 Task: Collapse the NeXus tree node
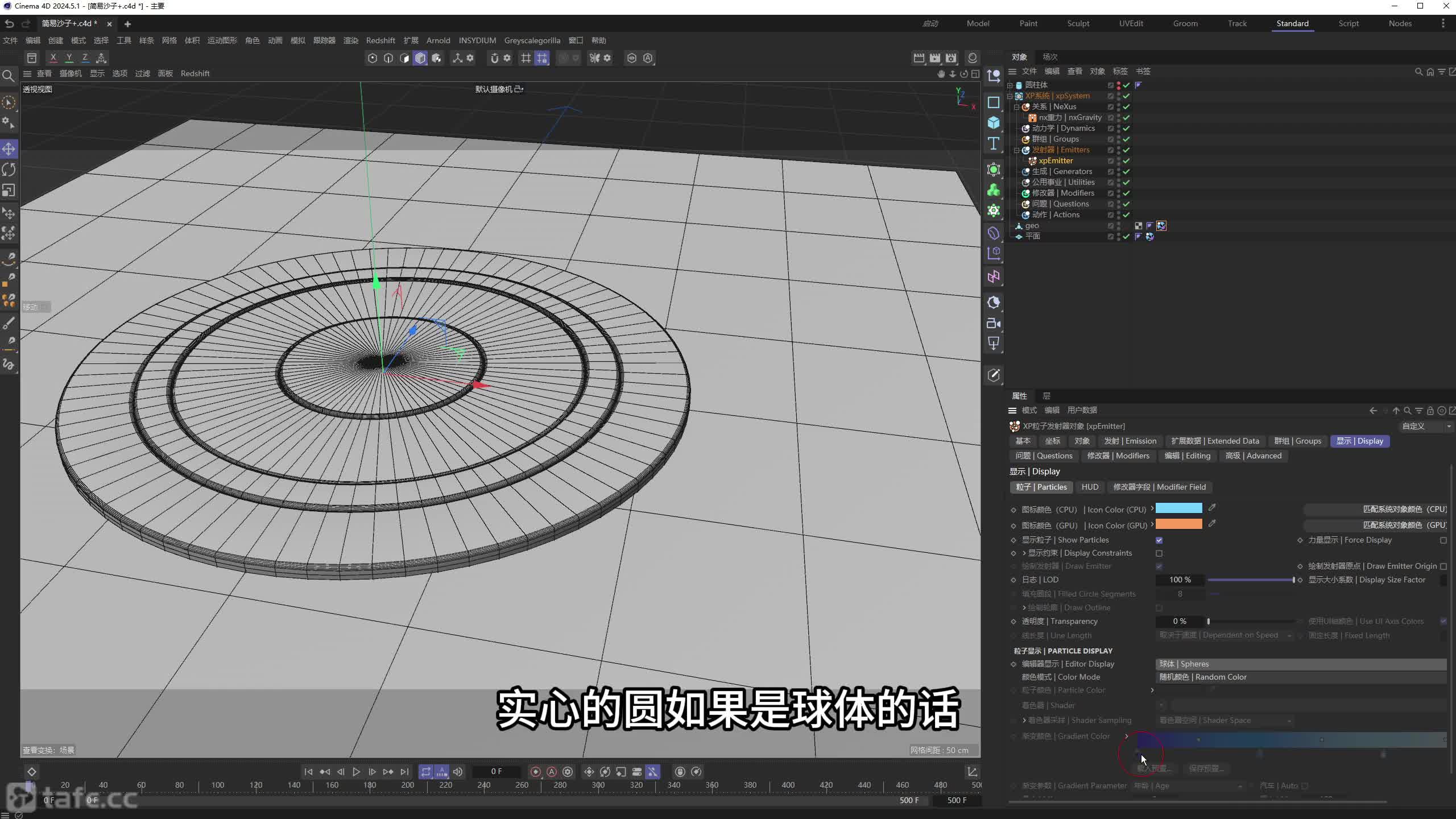pyautogui.click(x=1017, y=107)
